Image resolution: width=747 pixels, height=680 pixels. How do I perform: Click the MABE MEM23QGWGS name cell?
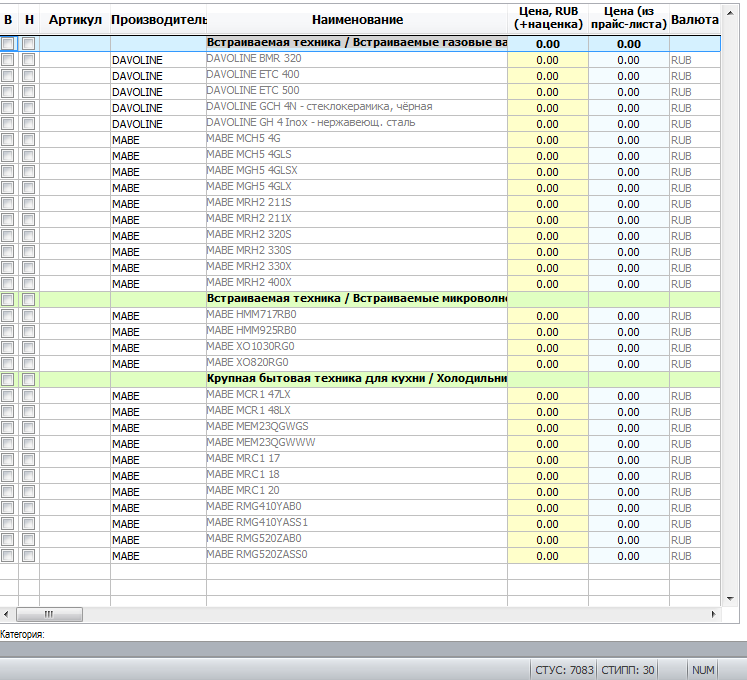(357, 427)
